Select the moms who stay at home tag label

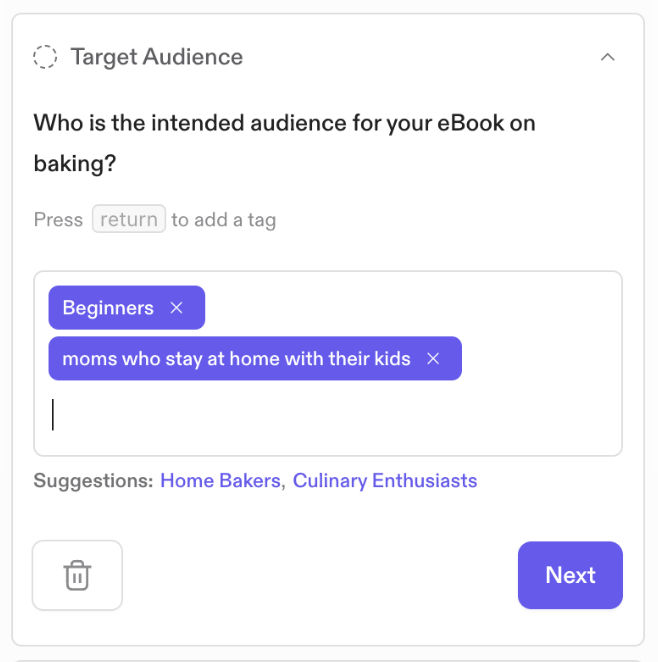pyautogui.click(x=236, y=359)
